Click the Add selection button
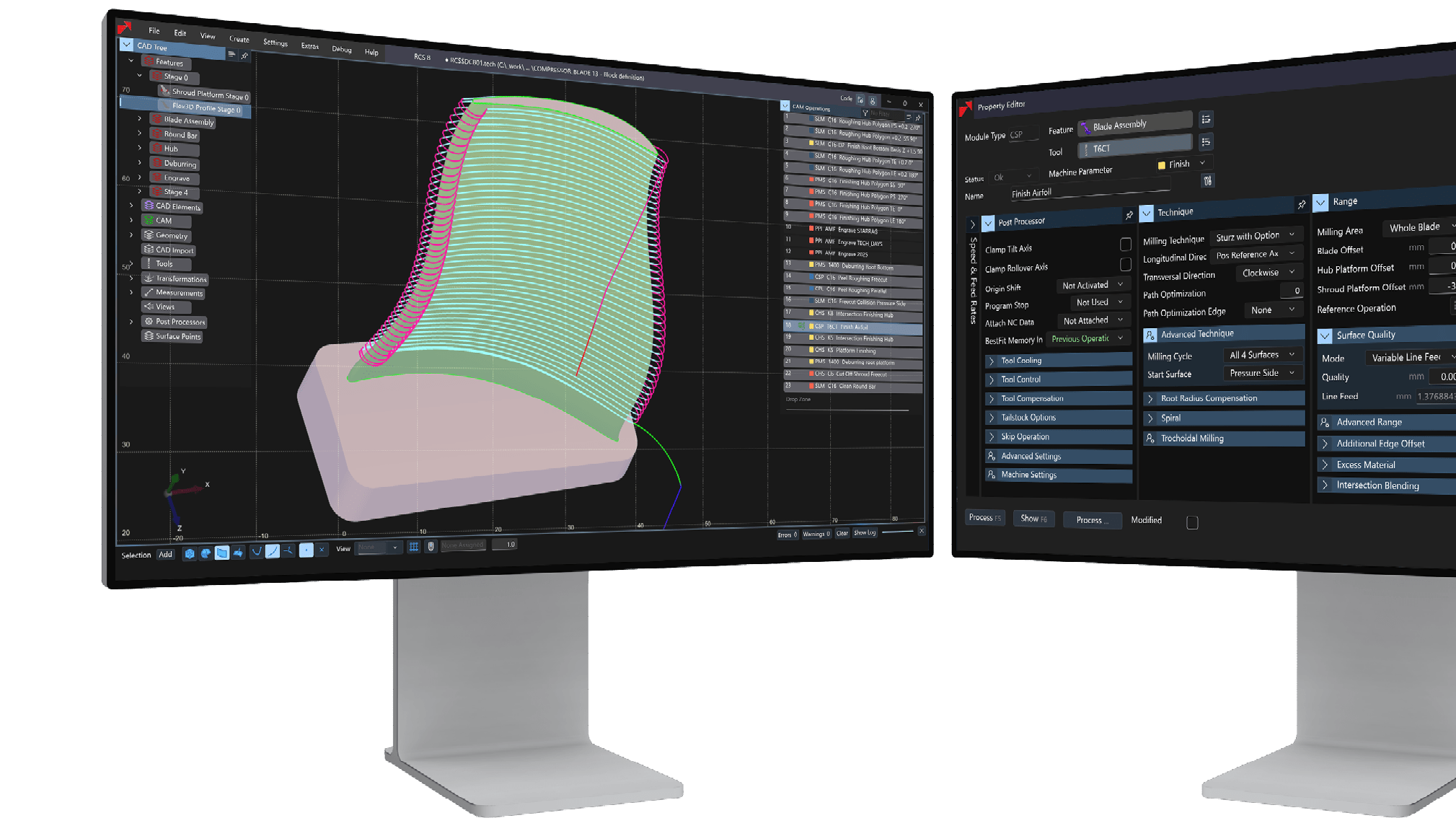 (x=165, y=555)
